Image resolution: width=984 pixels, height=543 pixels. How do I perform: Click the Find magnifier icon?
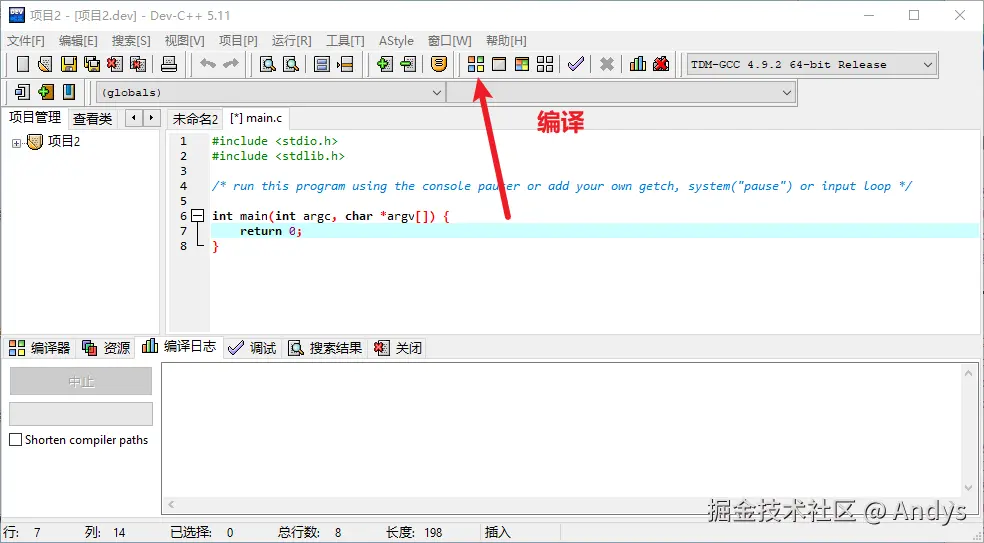point(268,64)
